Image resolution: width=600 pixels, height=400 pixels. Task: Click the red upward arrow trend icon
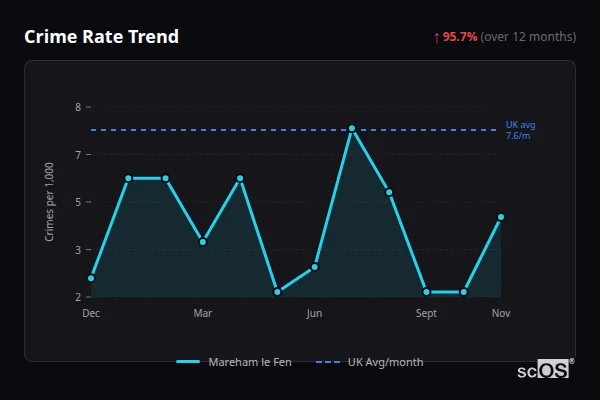point(437,38)
